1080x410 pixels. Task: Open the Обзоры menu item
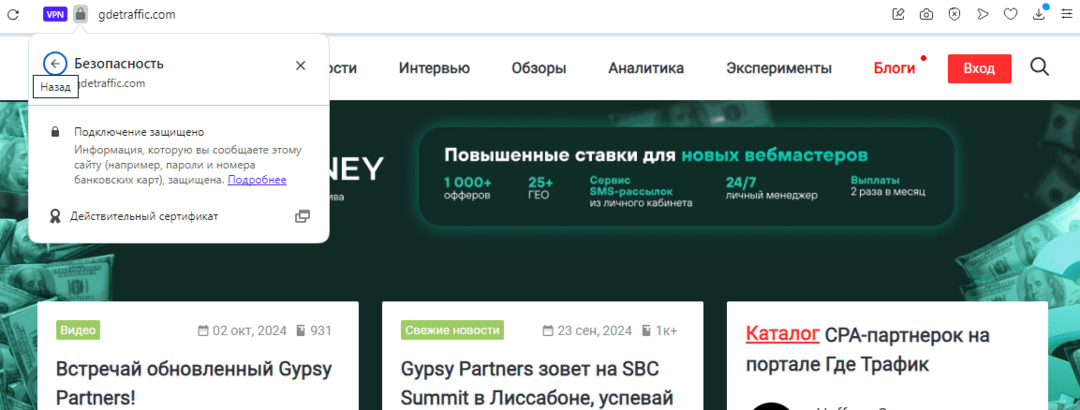(539, 68)
